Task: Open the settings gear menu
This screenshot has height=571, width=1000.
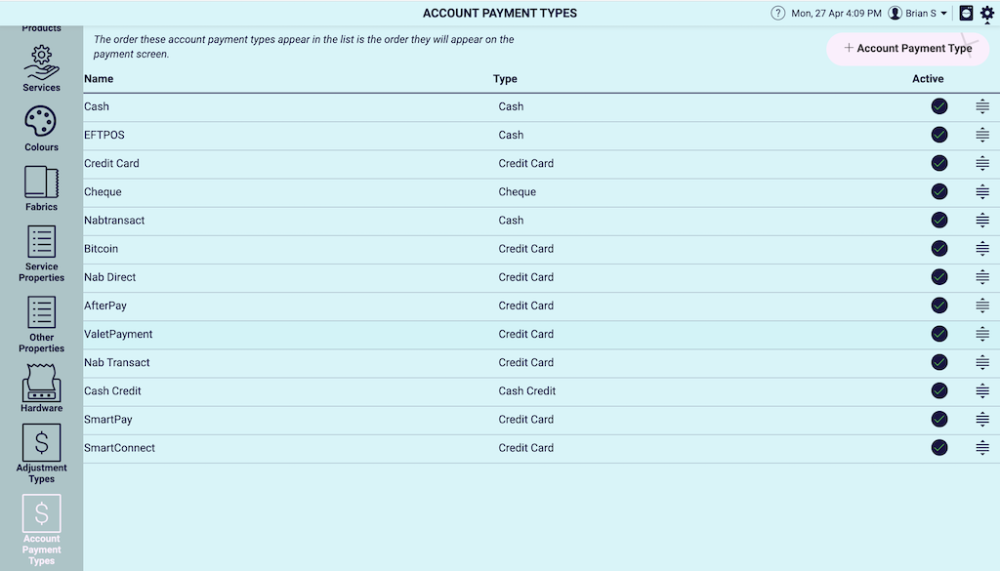Action: pos(987,13)
